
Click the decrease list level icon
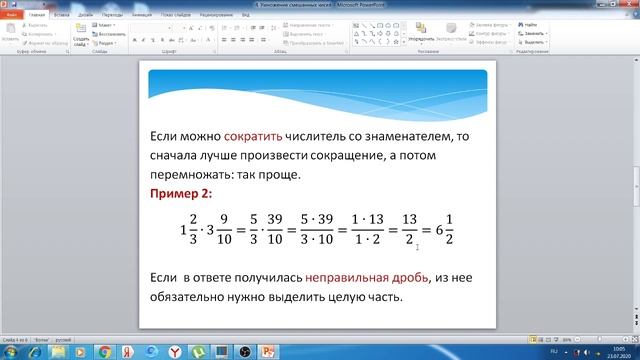tap(253, 28)
